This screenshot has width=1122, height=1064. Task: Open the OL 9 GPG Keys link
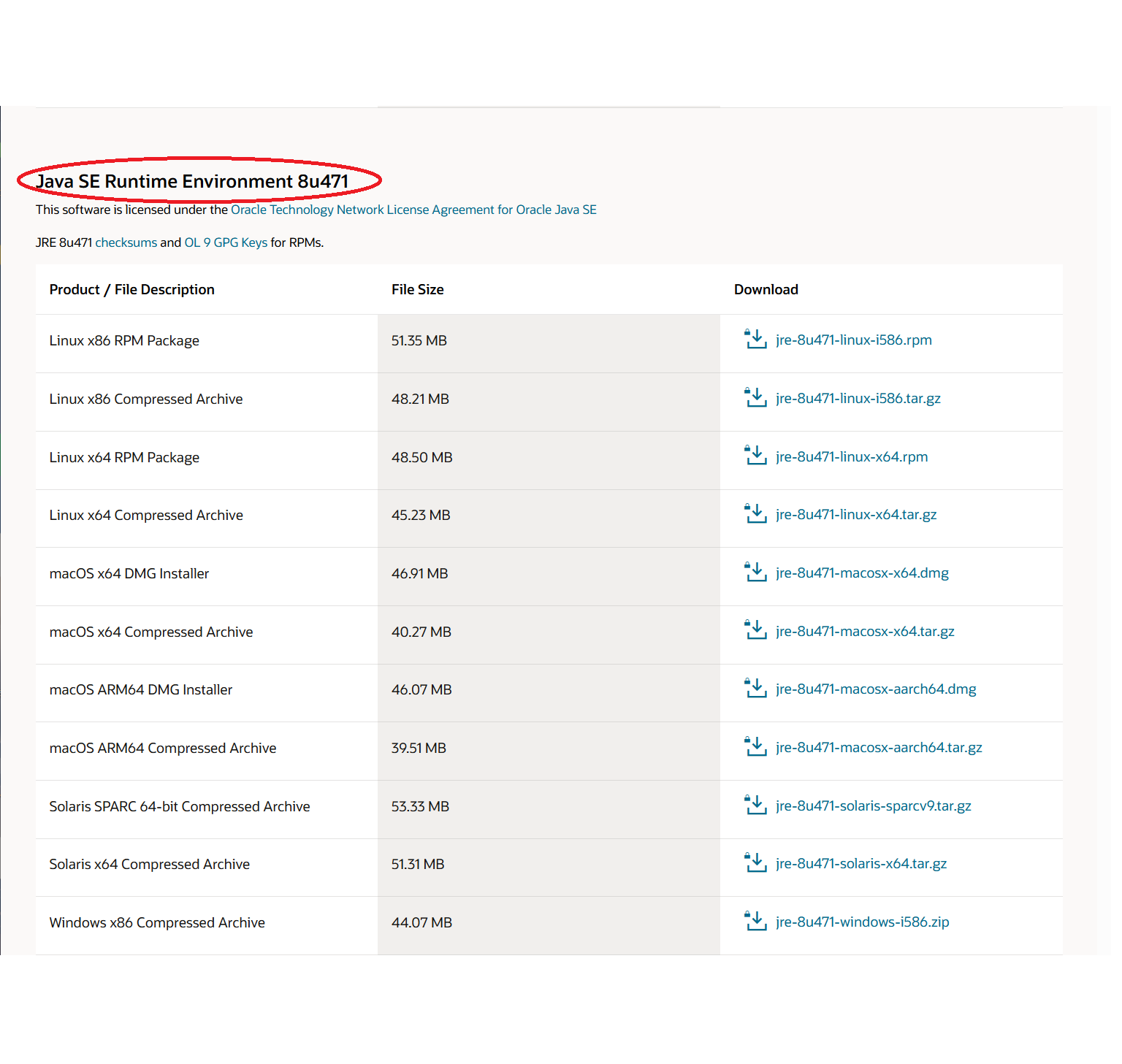coord(226,242)
